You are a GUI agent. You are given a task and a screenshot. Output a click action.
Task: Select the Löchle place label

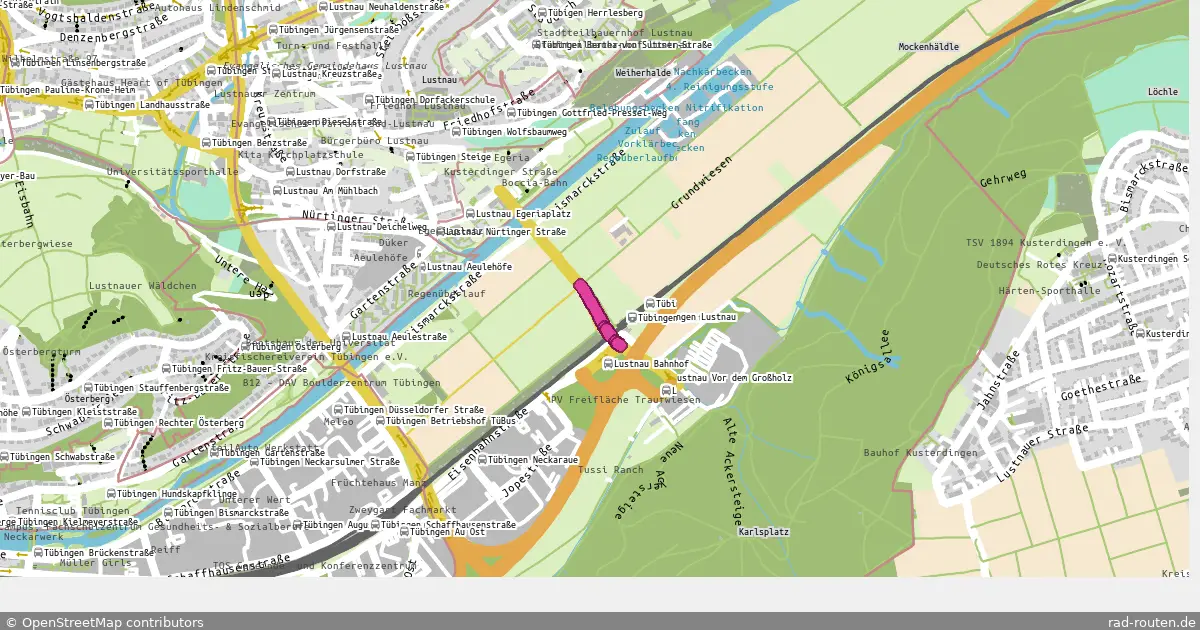[x=1163, y=91]
